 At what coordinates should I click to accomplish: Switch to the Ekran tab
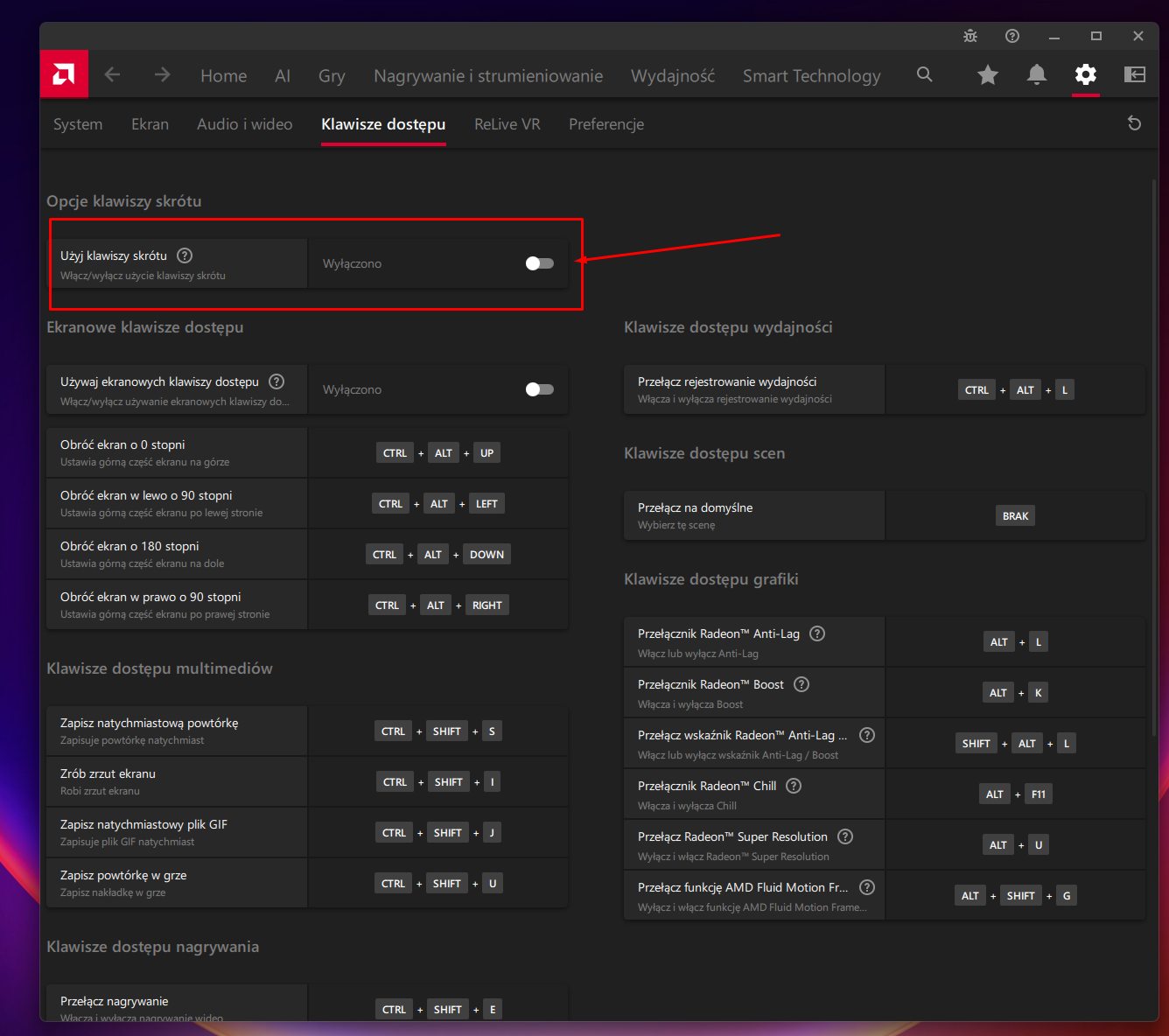pyautogui.click(x=150, y=124)
